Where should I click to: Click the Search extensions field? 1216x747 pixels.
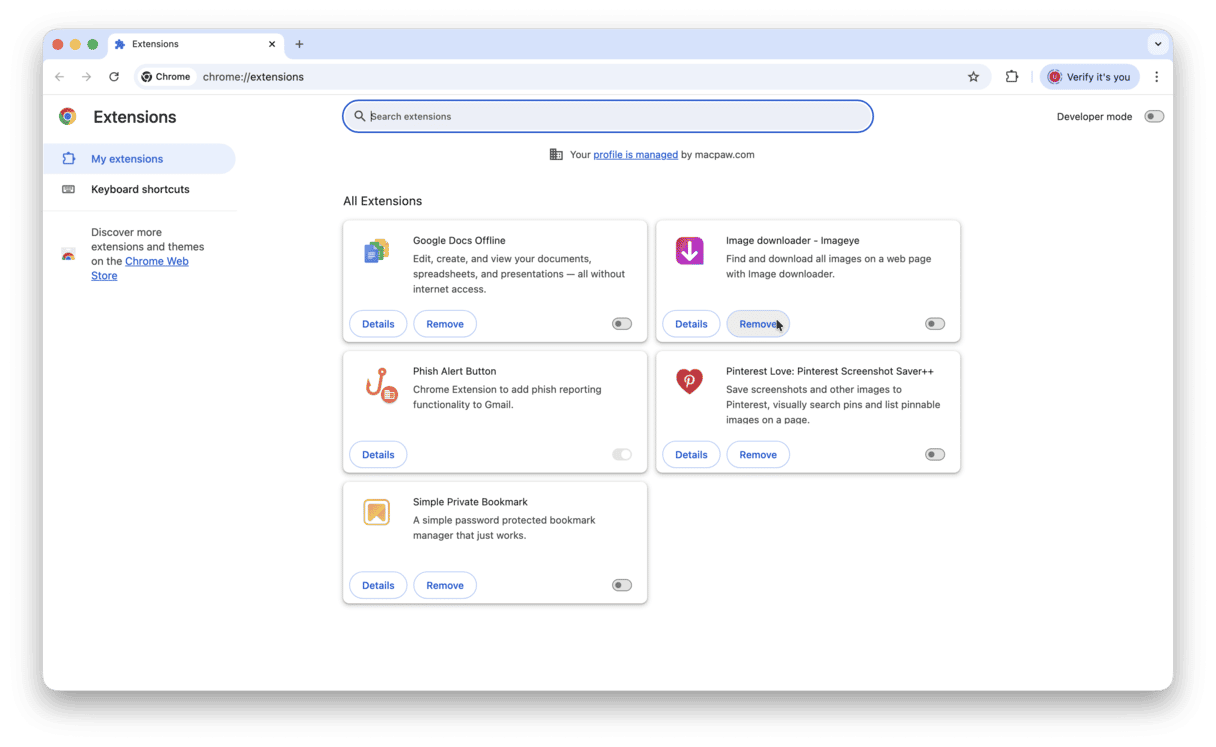pyautogui.click(x=608, y=116)
